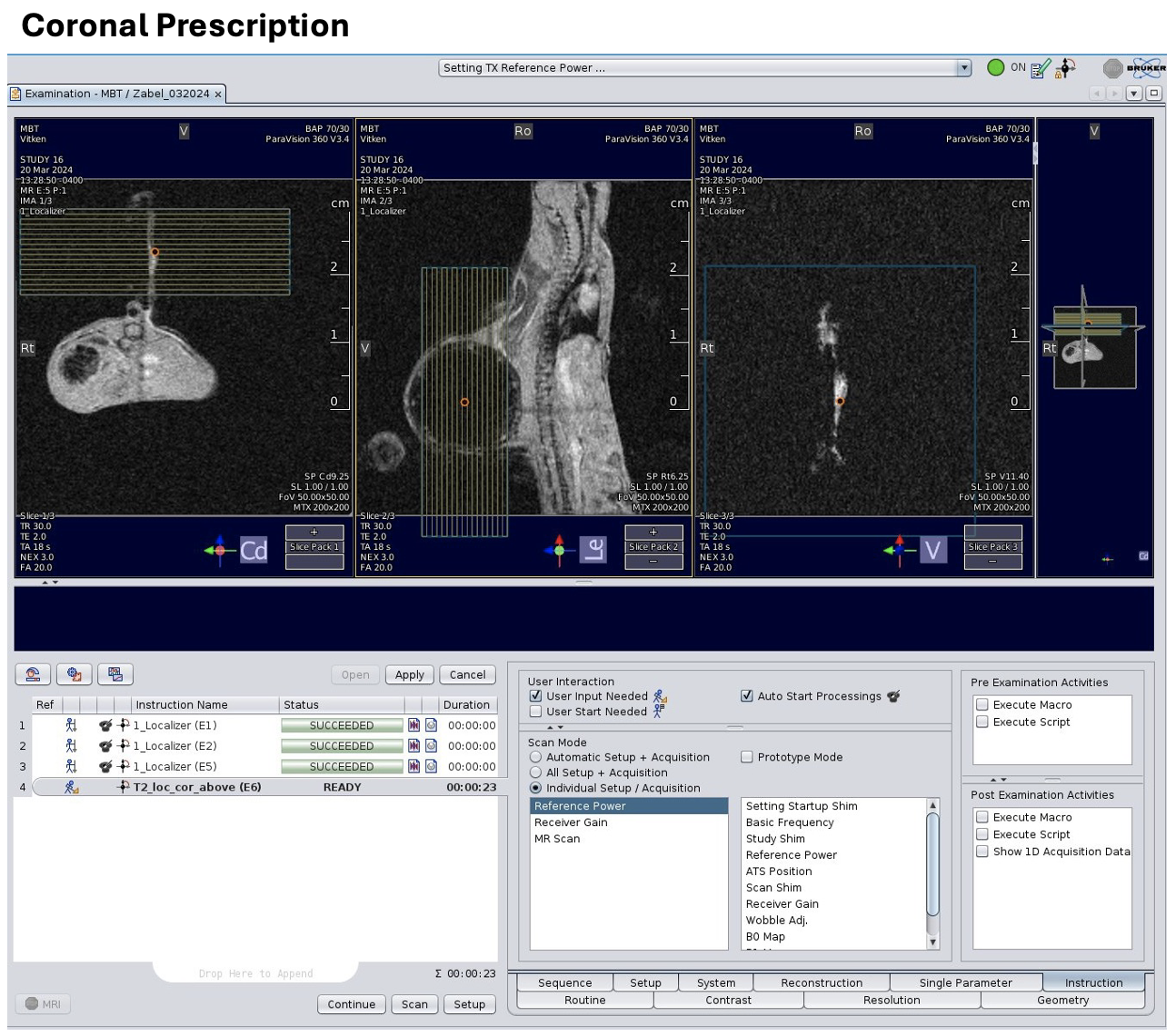The width and height of the screenshot is (1176, 1036).
Task: Click the image dataset icon for 1_Localizer (E2)
Action: [x=432, y=746]
